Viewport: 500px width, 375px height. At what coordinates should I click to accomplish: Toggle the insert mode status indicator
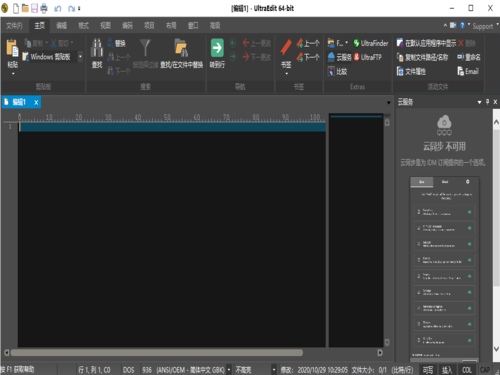[447, 370]
